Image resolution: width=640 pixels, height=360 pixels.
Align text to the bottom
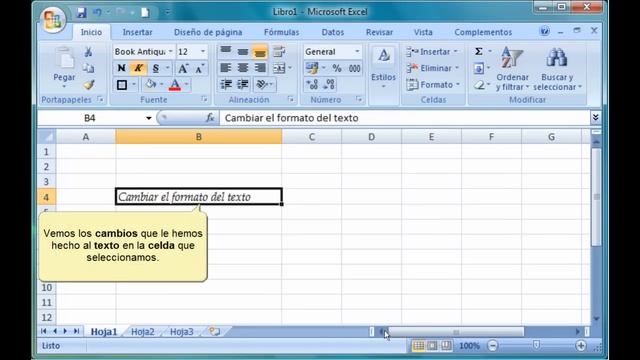tap(260, 51)
